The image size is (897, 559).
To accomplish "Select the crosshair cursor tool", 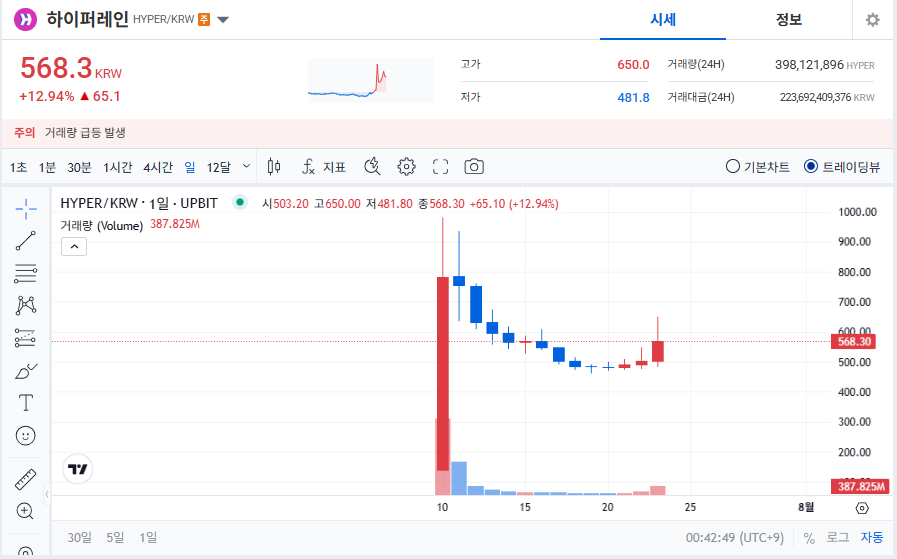I will 26,209.
